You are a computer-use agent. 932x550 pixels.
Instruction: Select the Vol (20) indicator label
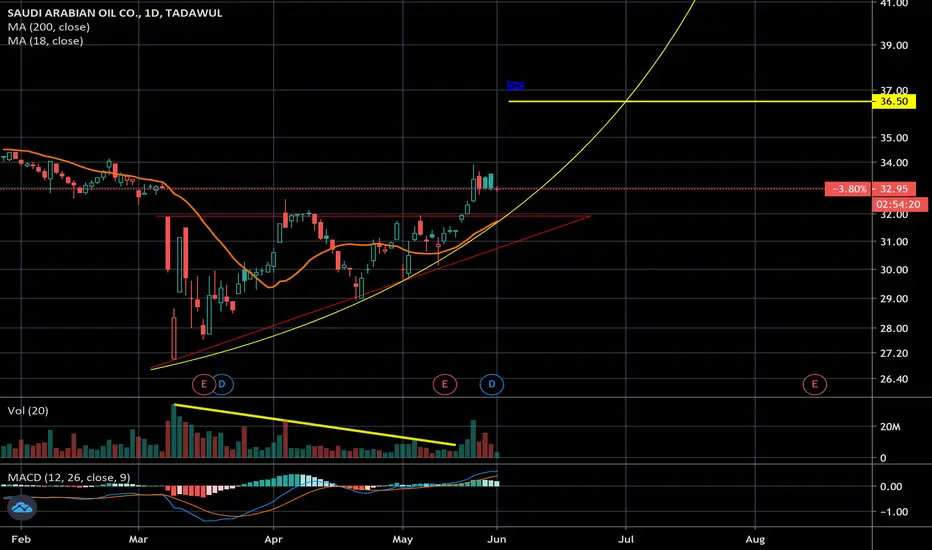click(x=28, y=411)
